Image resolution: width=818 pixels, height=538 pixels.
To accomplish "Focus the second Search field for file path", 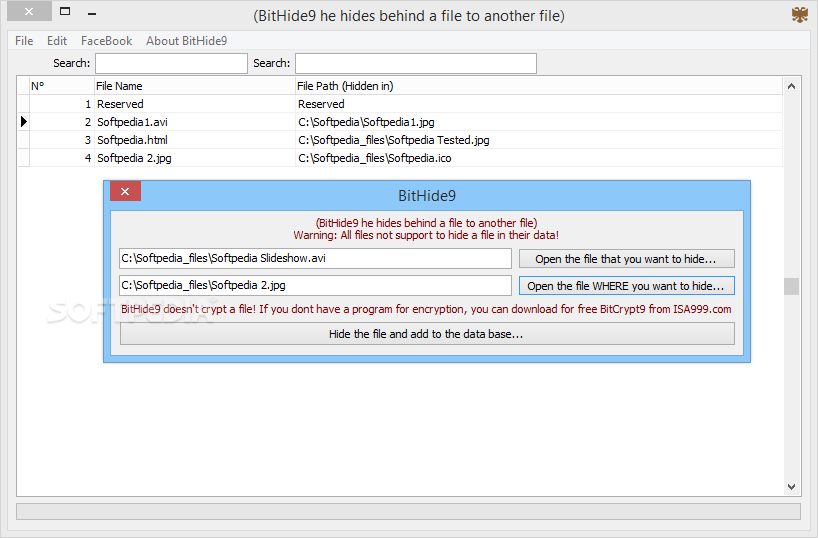I will tap(416, 63).
